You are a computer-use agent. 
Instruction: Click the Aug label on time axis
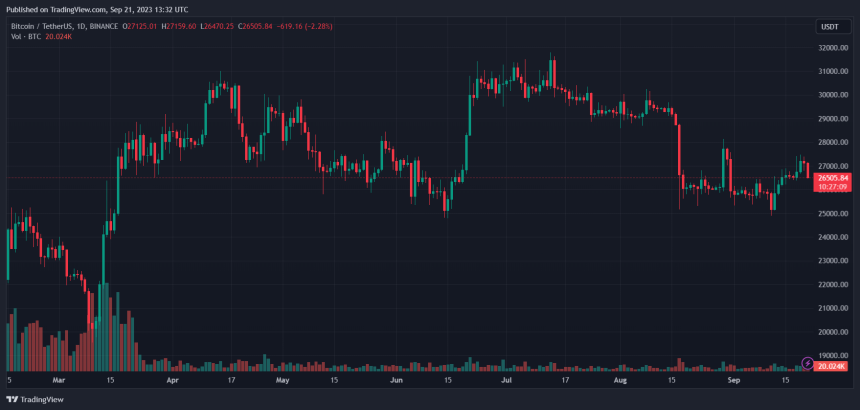621,381
